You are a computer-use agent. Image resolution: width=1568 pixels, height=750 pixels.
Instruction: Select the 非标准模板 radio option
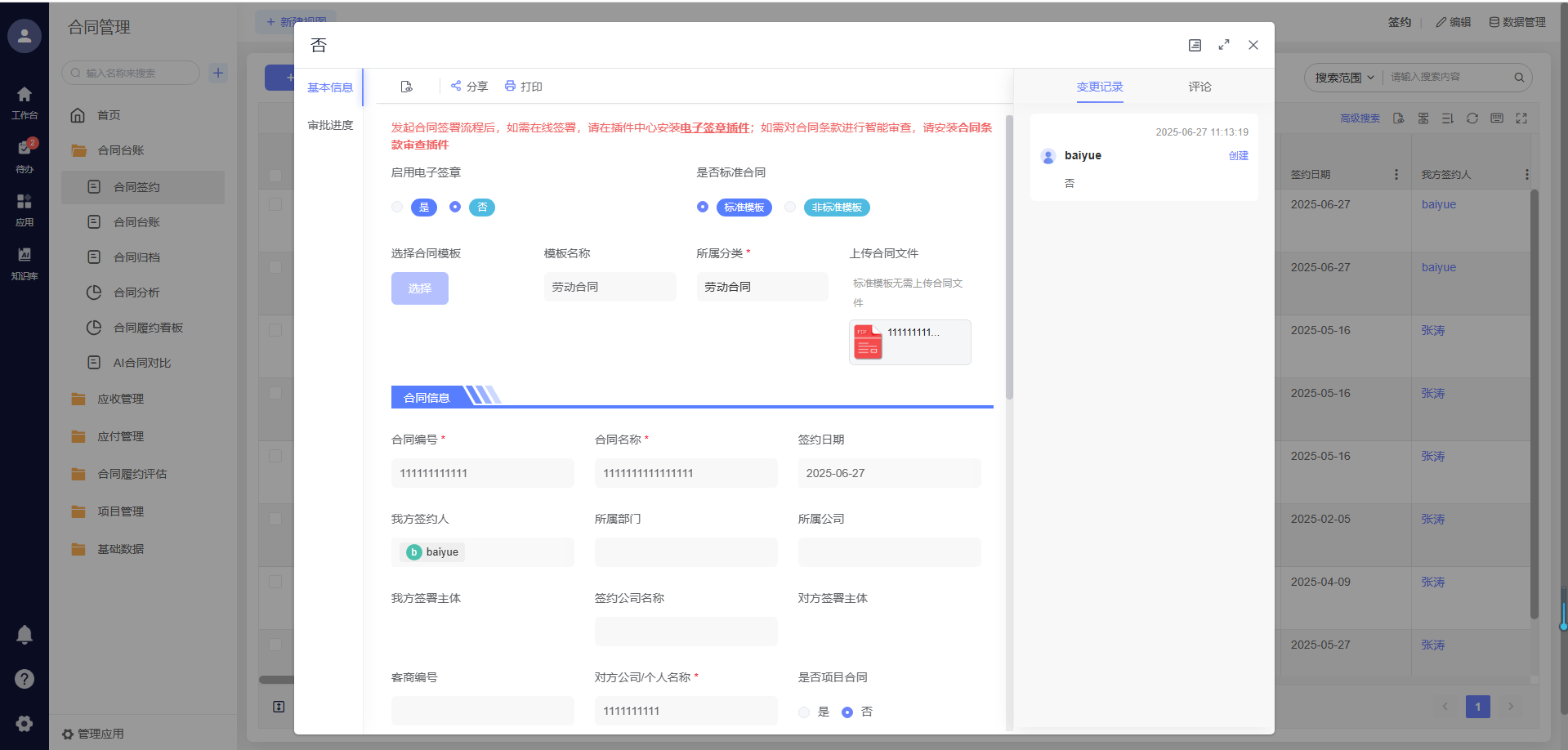pyautogui.click(x=790, y=208)
